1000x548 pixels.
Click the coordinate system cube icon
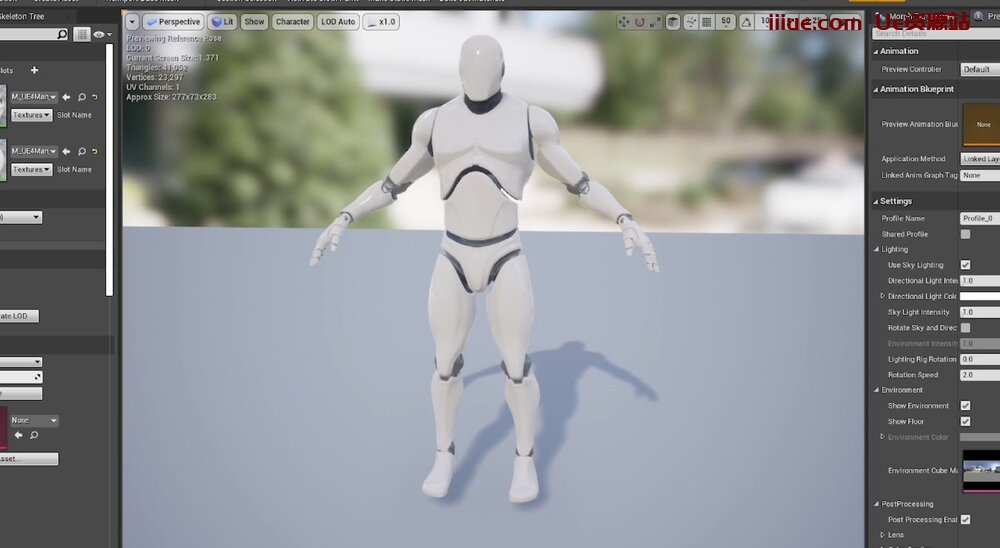click(673, 21)
